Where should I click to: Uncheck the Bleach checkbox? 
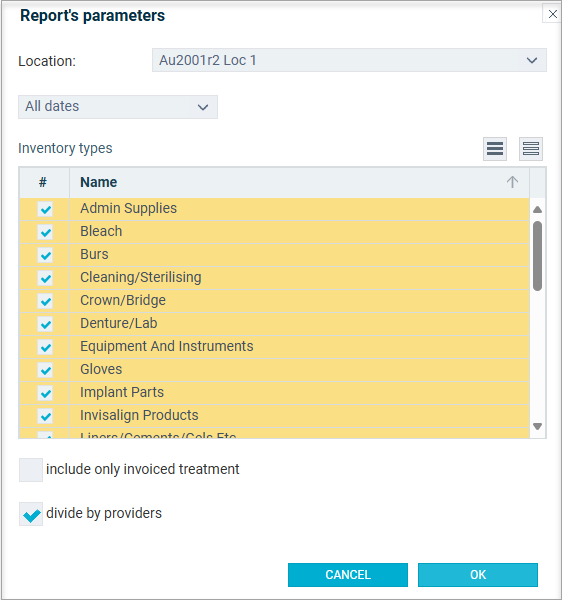45,232
